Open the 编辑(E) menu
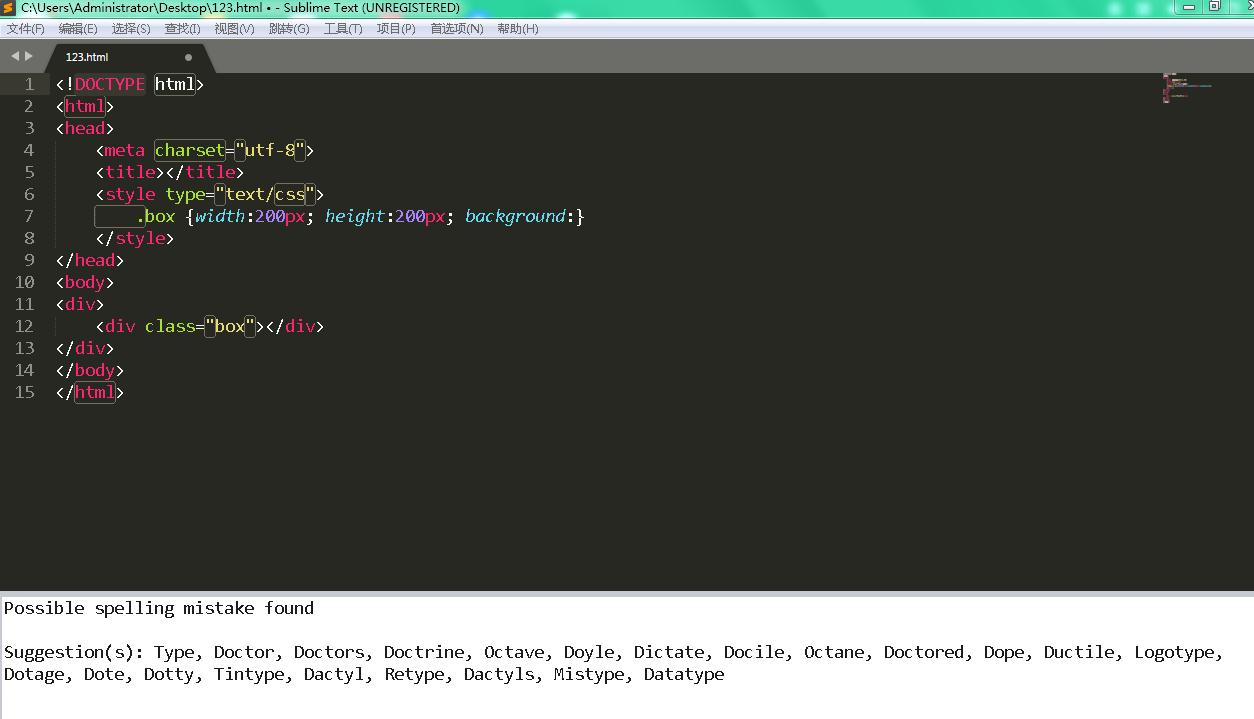Viewport: 1254px width, 719px height. pyautogui.click(x=78, y=29)
